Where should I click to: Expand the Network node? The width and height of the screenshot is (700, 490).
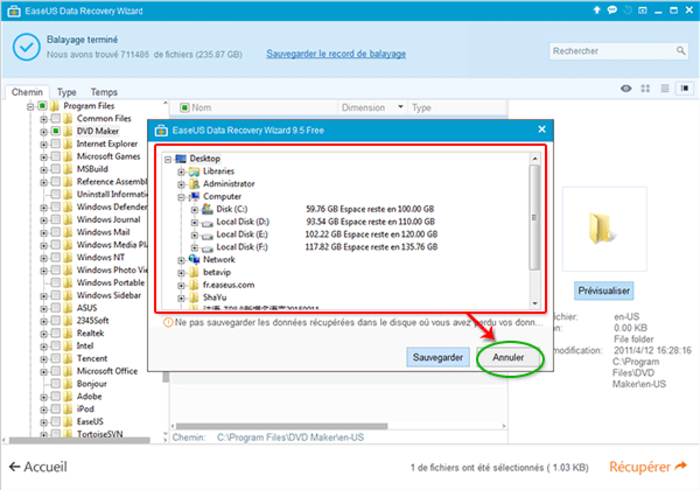coord(181,260)
